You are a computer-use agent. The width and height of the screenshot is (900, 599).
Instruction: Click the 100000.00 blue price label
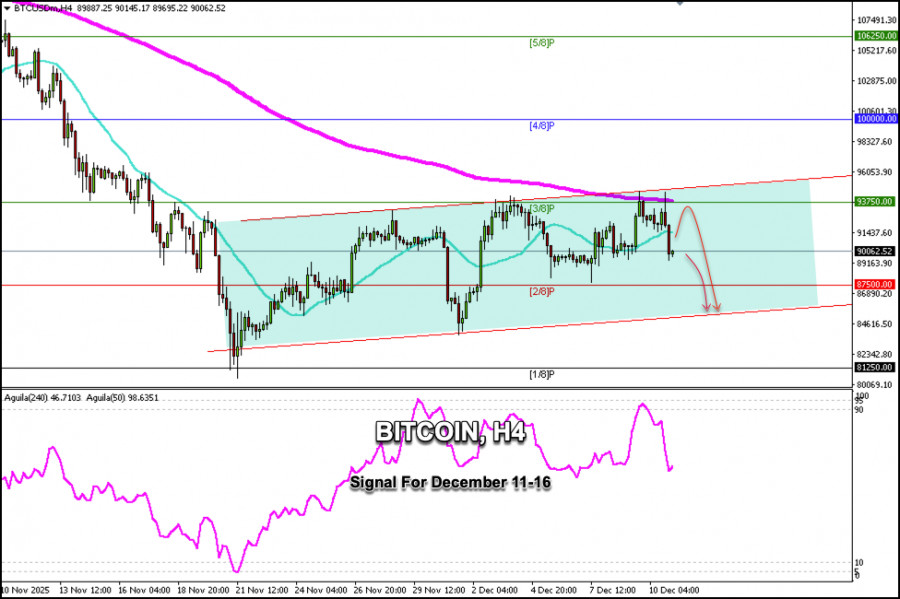[876, 119]
